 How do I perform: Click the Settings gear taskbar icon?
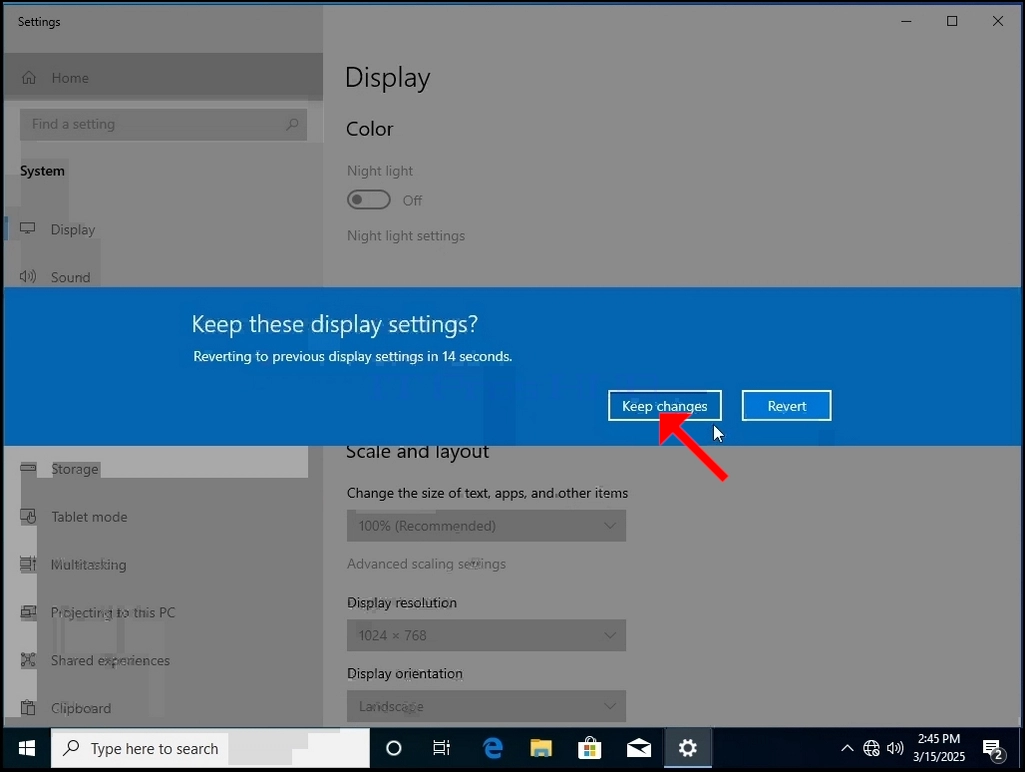click(688, 748)
